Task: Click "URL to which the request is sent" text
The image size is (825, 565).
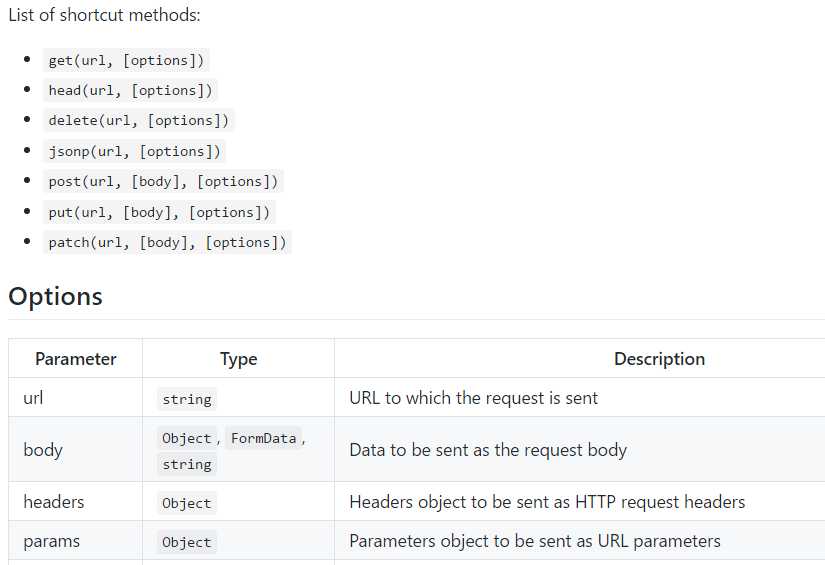Action: click(x=473, y=398)
